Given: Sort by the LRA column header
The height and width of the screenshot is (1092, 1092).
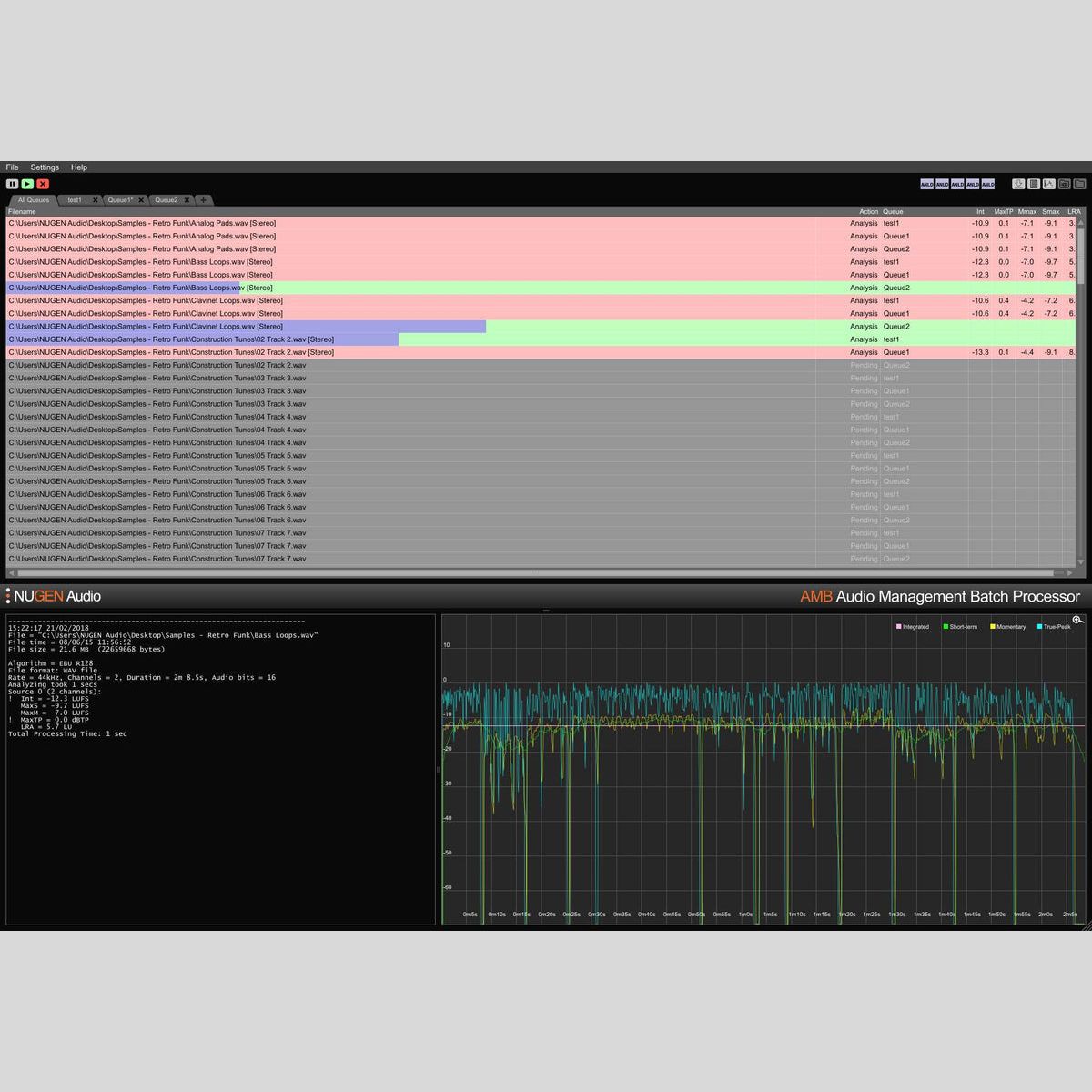Looking at the screenshot, I should tap(1074, 211).
